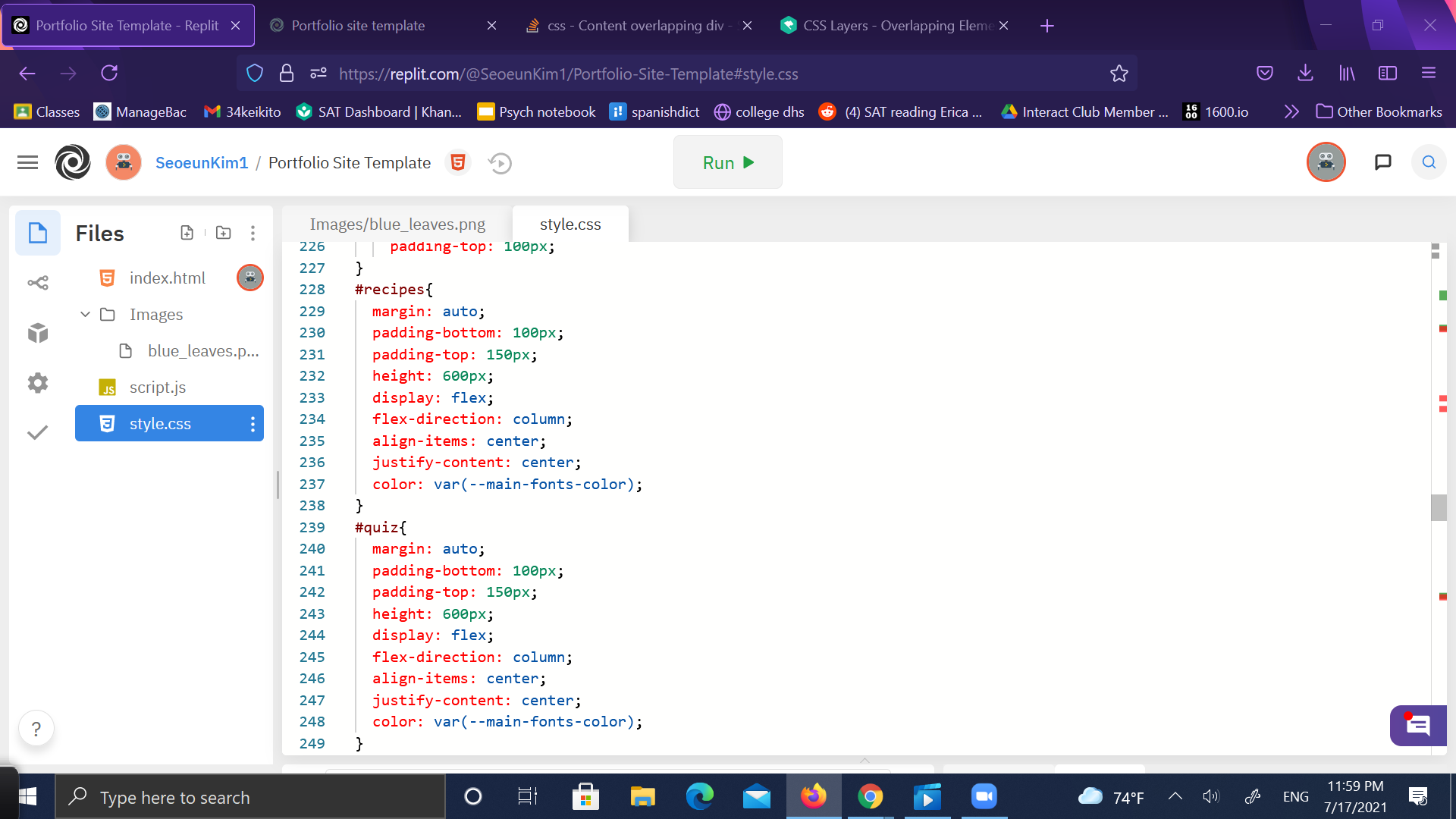Image resolution: width=1456 pixels, height=819 pixels.
Task: Click the editor vertical scrollbar thumb
Action: [1438, 507]
